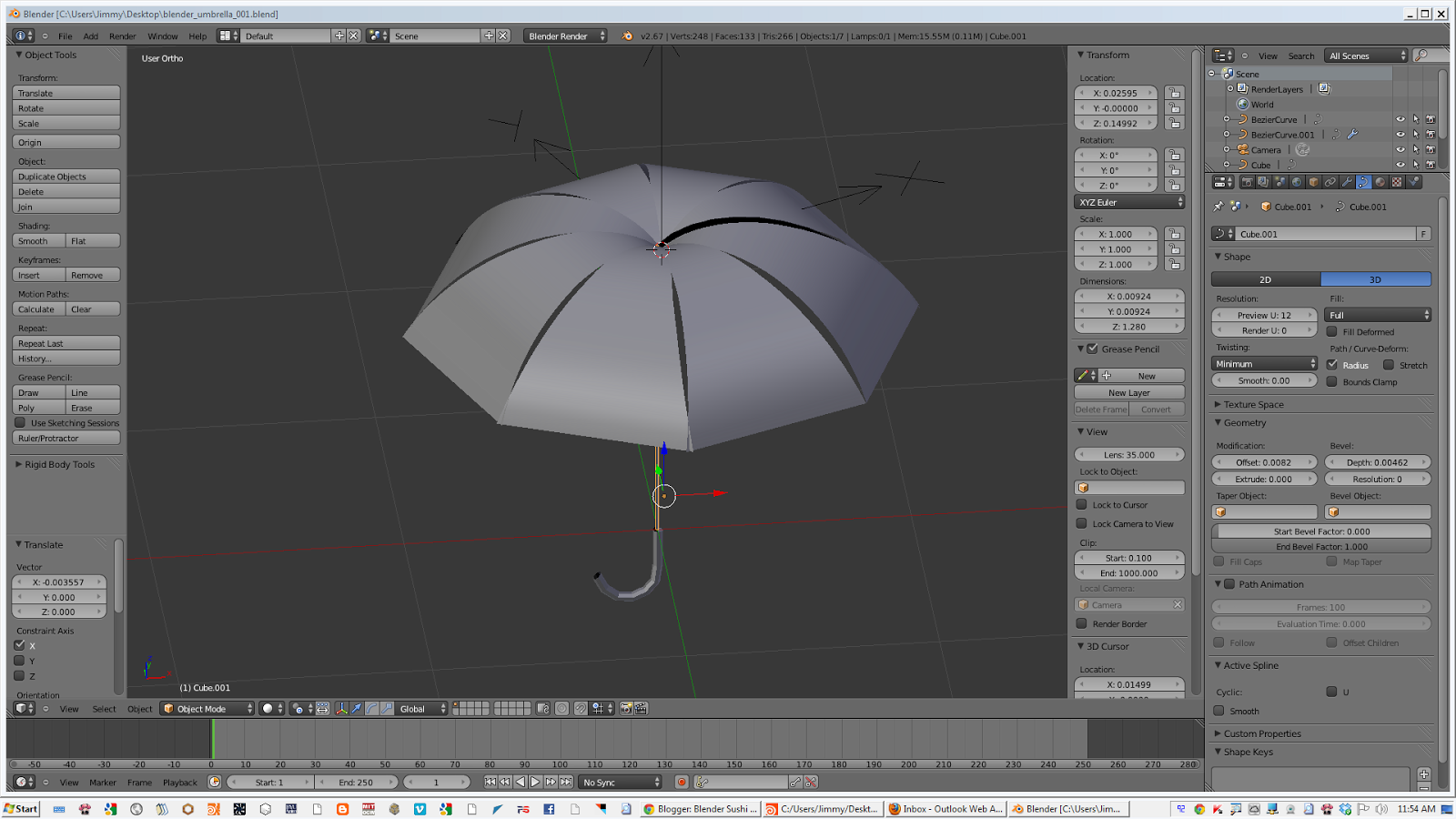Open the Material properties tab (sphere icon)
Viewport: 1456px width, 819px height.
(x=1379, y=182)
